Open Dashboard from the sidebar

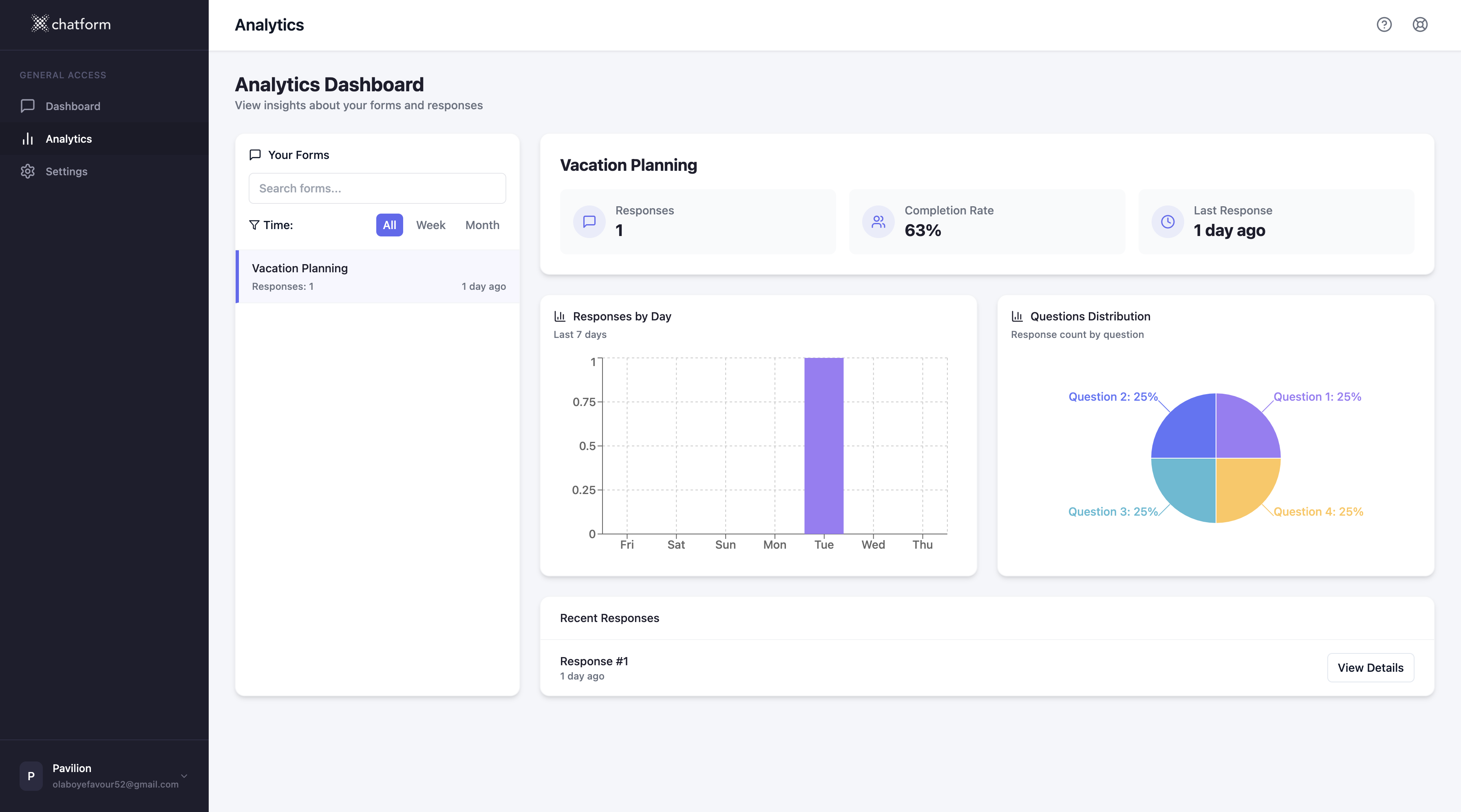(x=73, y=106)
